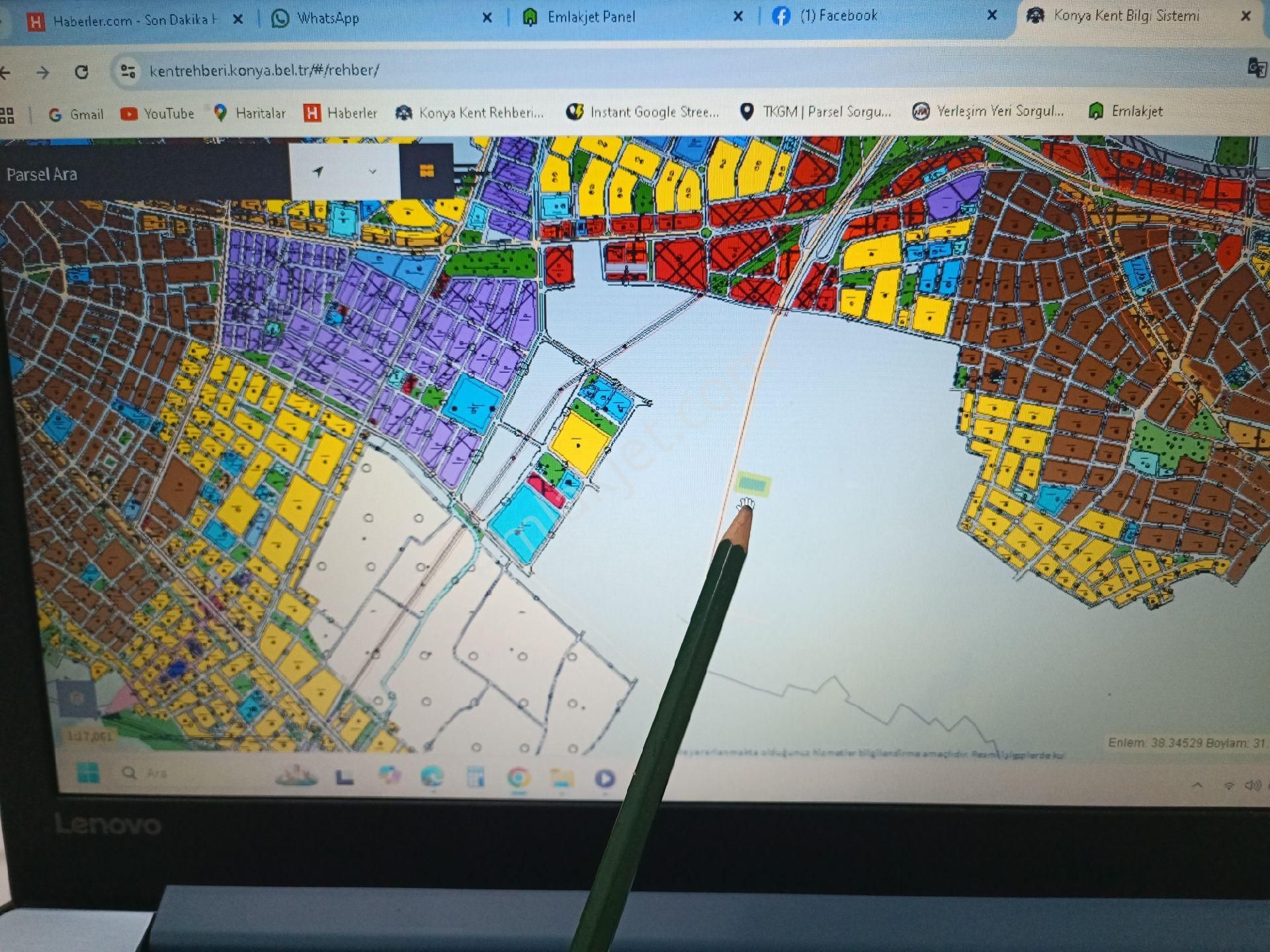
Task: Open File Explorer folder in taskbar
Action: click(562, 777)
